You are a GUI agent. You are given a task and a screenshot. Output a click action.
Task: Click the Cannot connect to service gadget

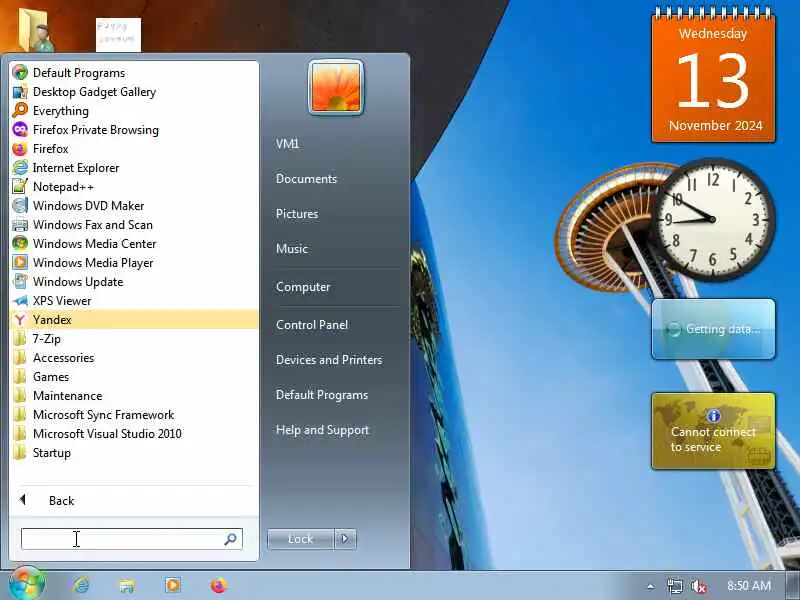click(x=713, y=431)
